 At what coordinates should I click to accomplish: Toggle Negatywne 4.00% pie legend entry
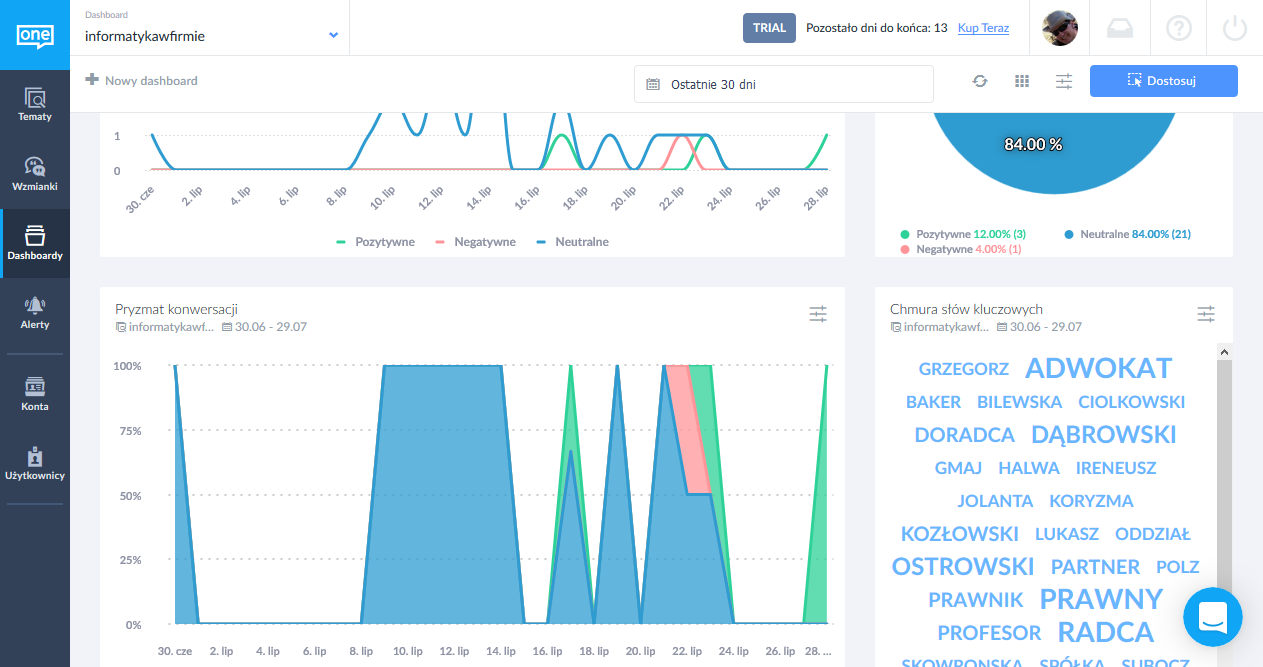tap(961, 249)
